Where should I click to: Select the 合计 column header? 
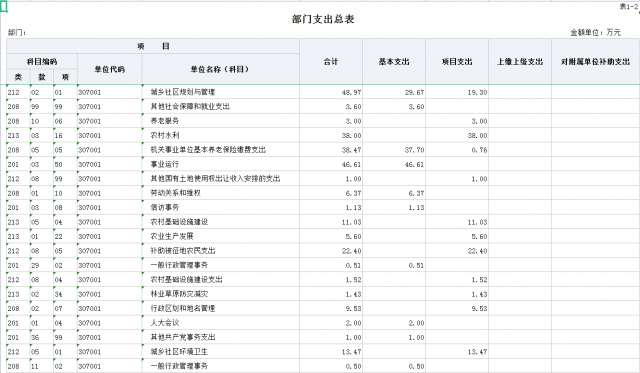pyautogui.click(x=331, y=62)
